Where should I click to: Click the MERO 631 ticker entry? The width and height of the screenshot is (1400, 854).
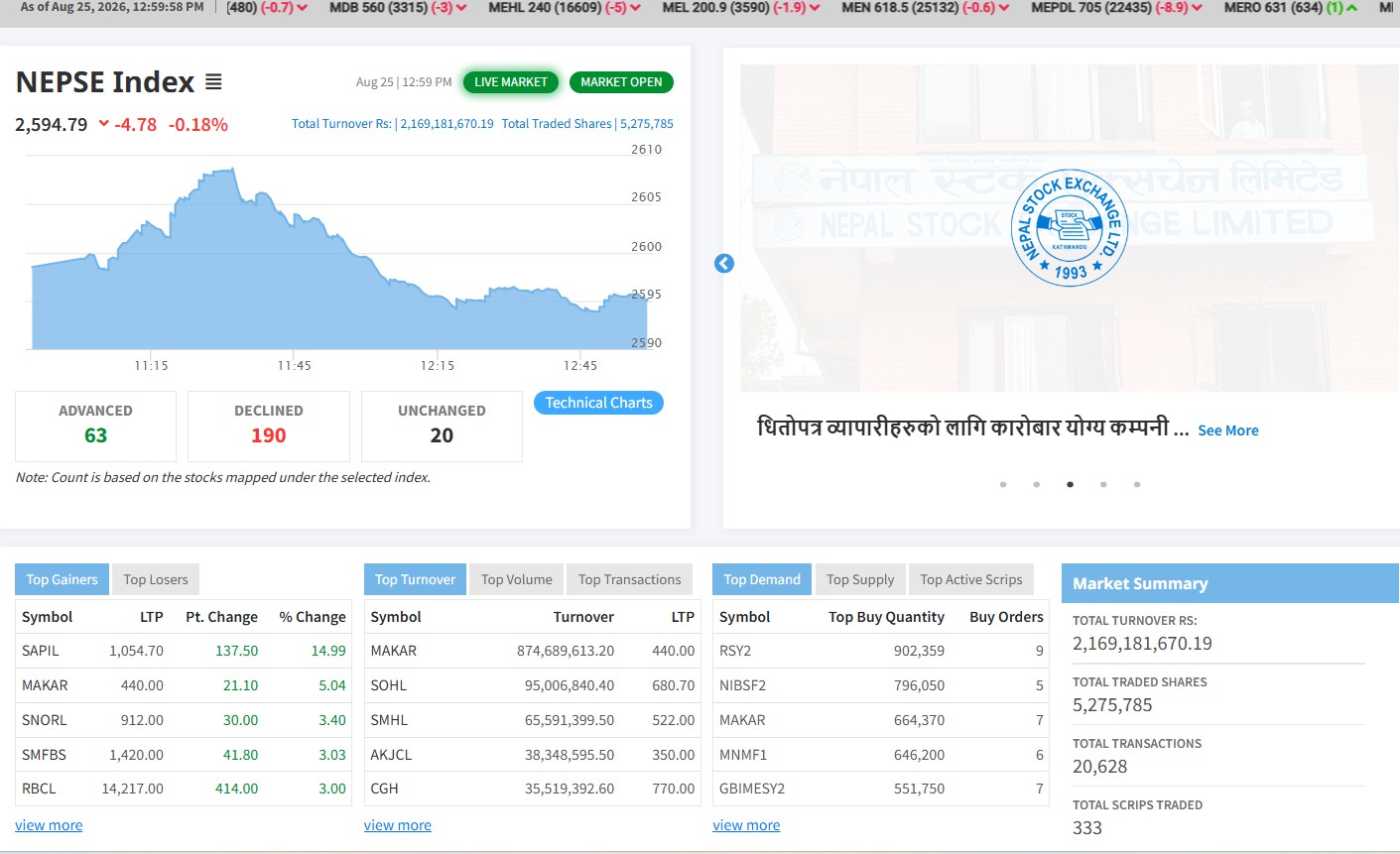pos(1291,8)
